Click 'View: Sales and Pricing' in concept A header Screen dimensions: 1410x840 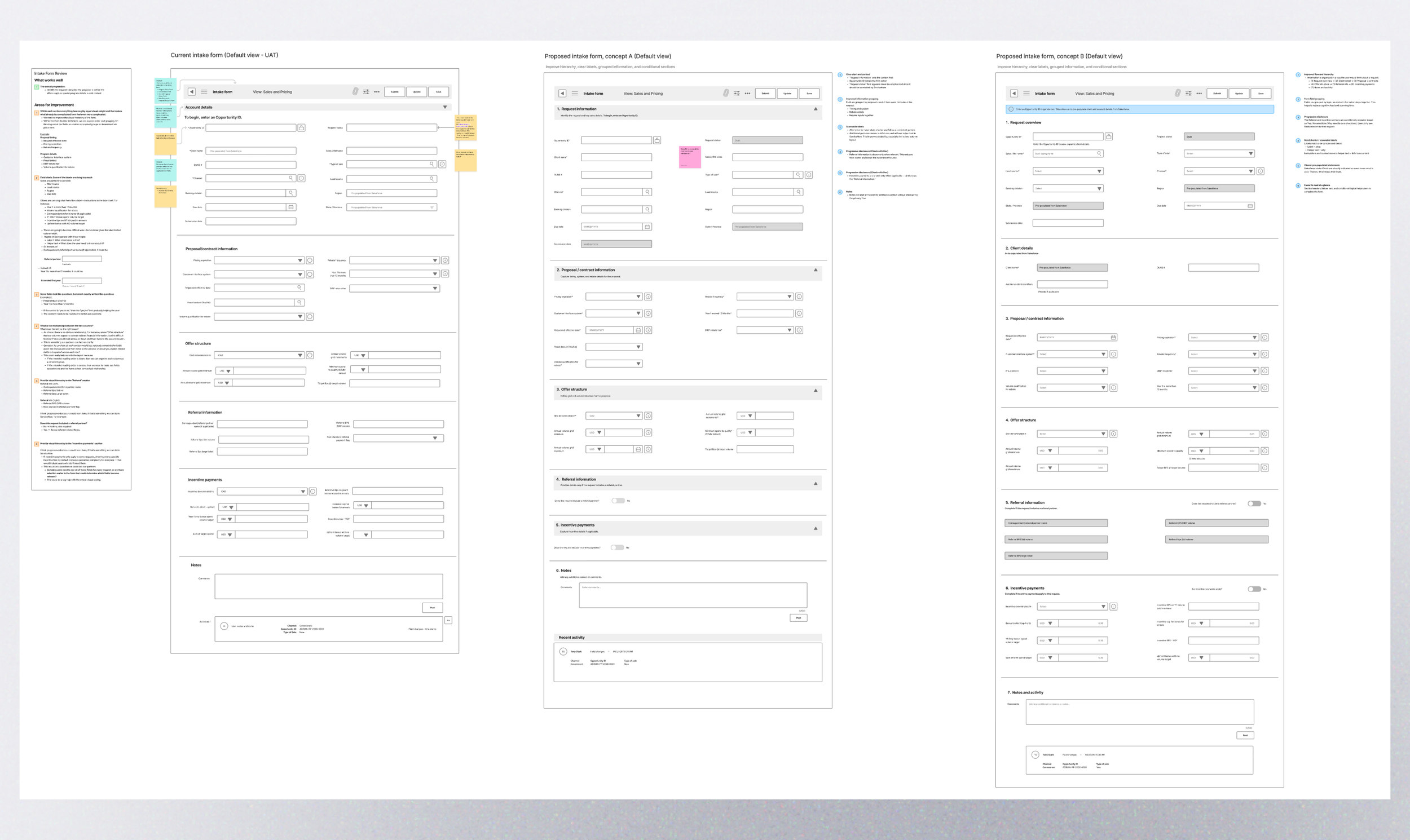click(644, 94)
